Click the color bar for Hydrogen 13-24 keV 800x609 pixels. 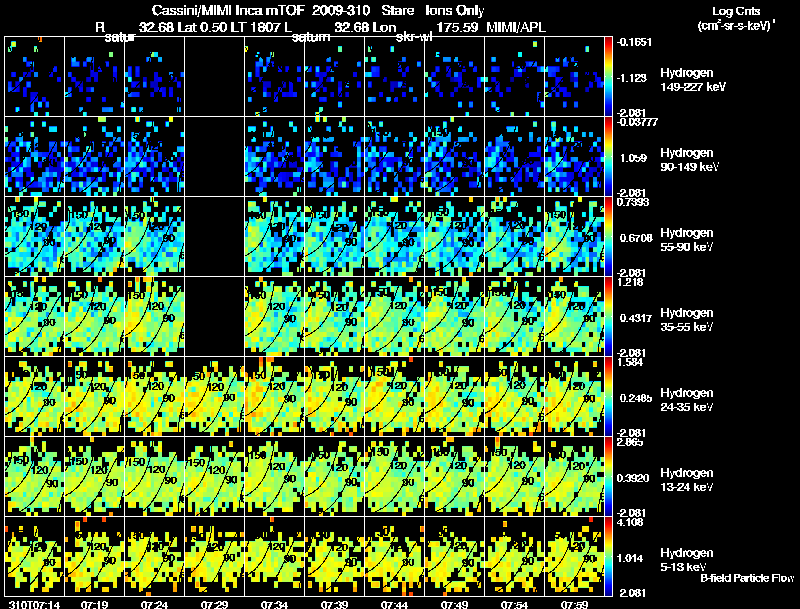point(608,476)
